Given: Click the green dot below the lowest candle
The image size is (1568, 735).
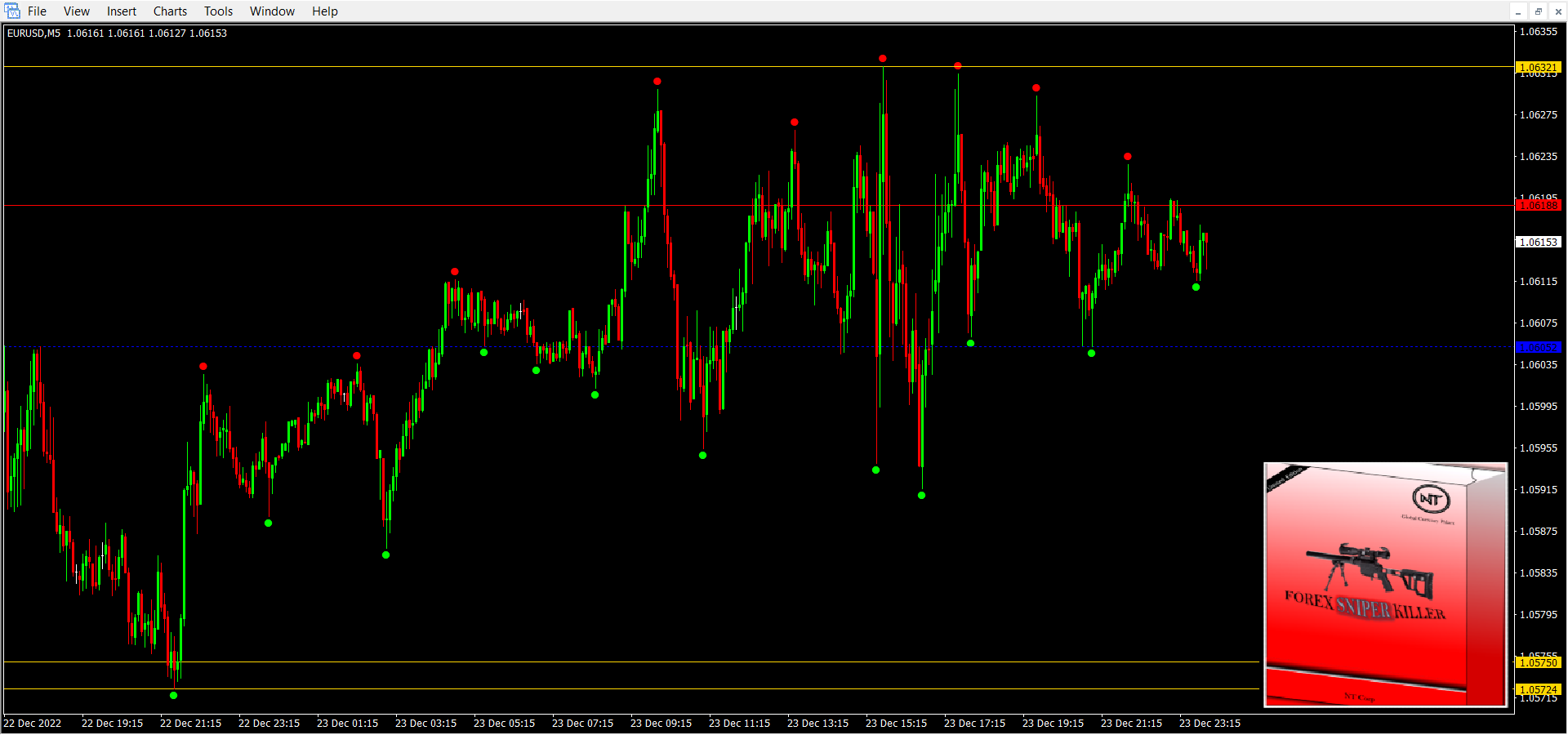Looking at the screenshot, I should (173, 696).
